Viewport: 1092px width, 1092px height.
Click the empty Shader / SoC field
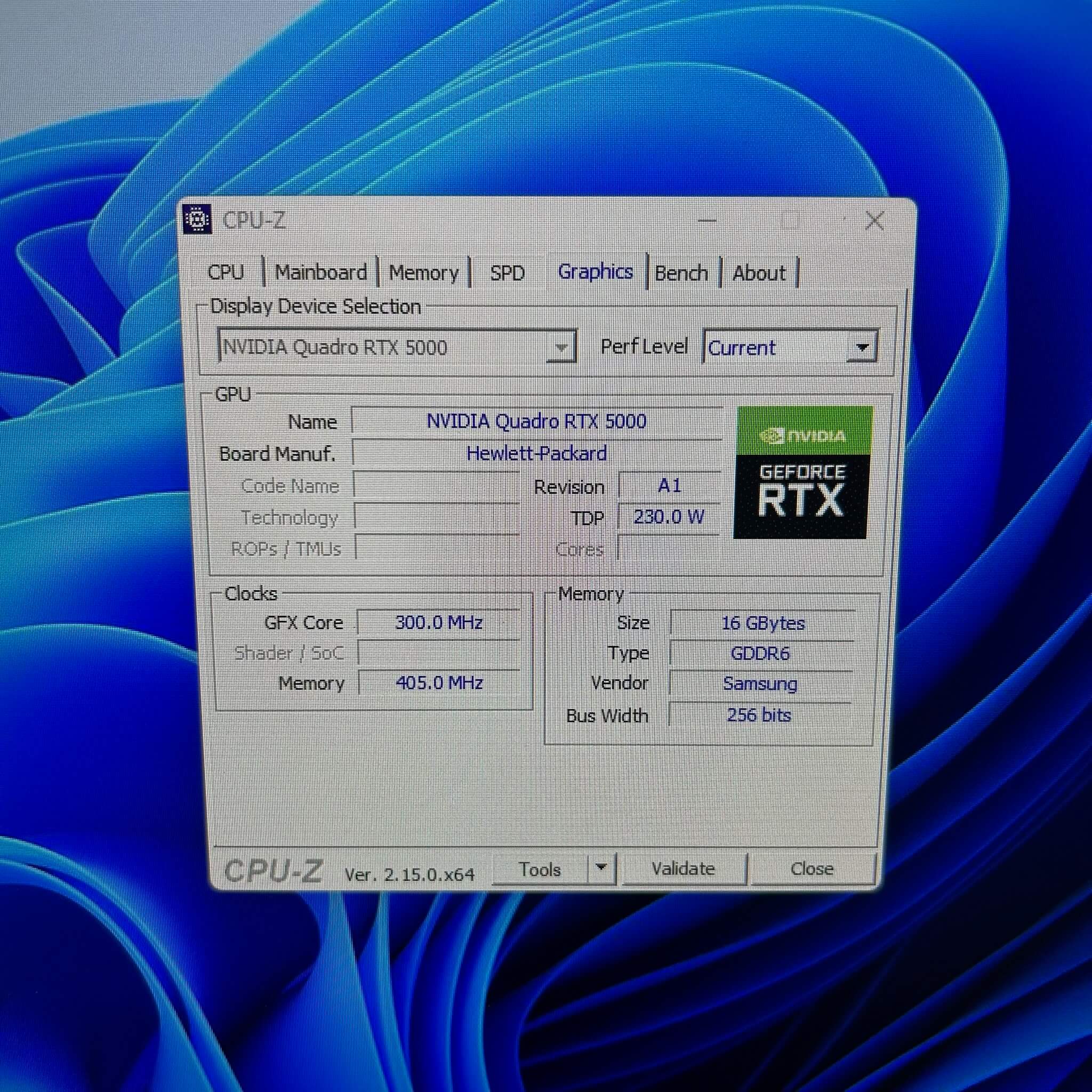click(439, 653)
